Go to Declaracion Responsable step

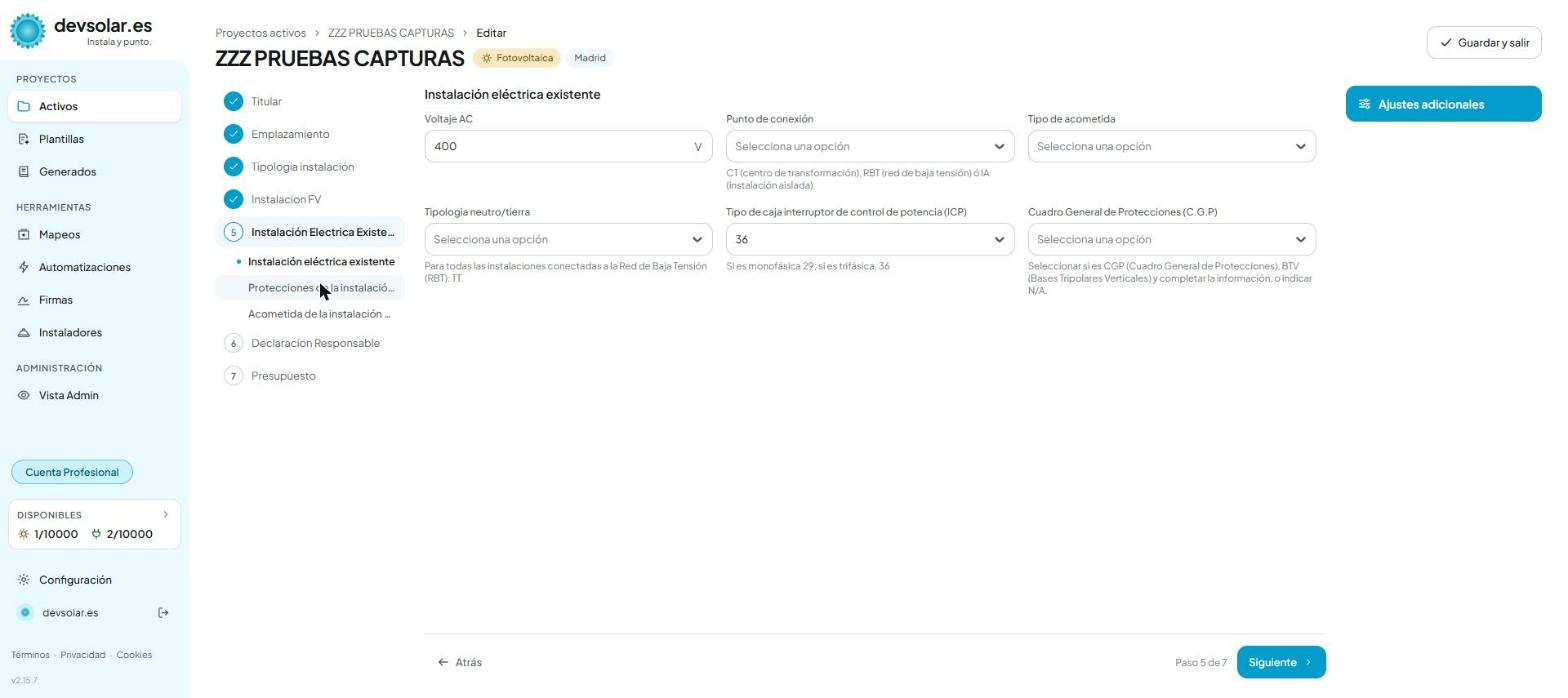pos(315,343)
